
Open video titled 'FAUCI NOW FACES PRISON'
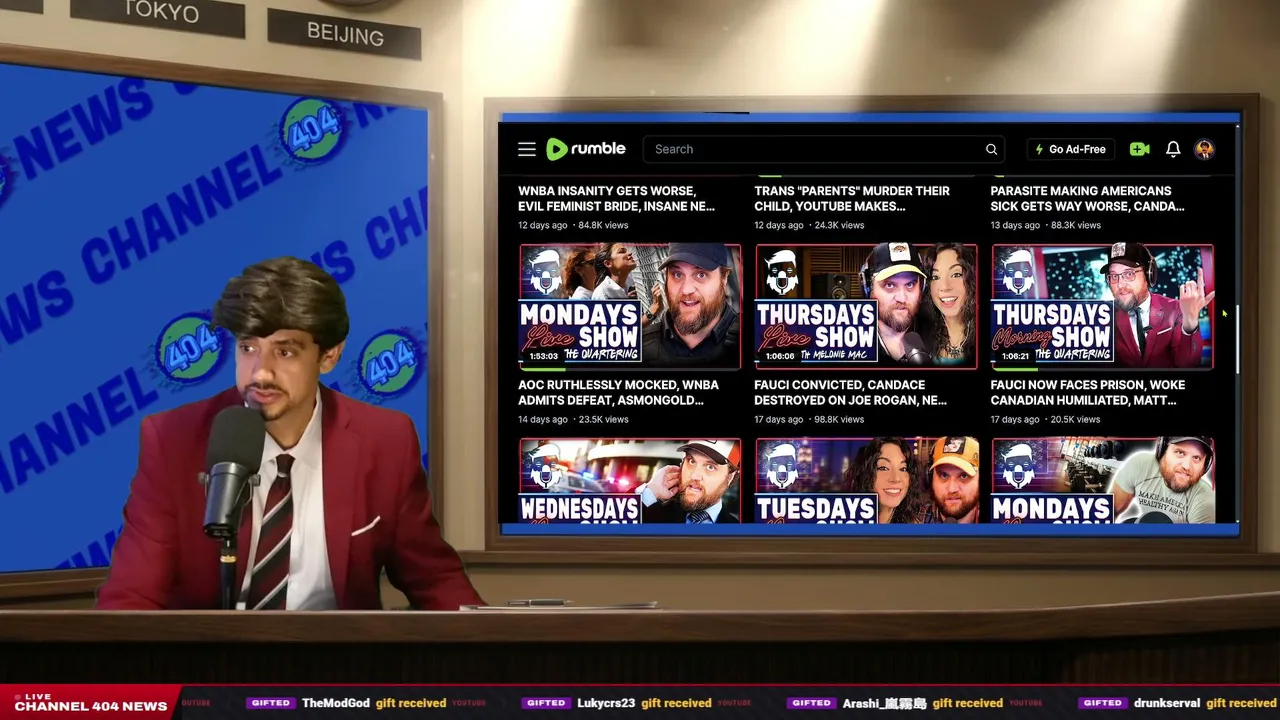1088,392
